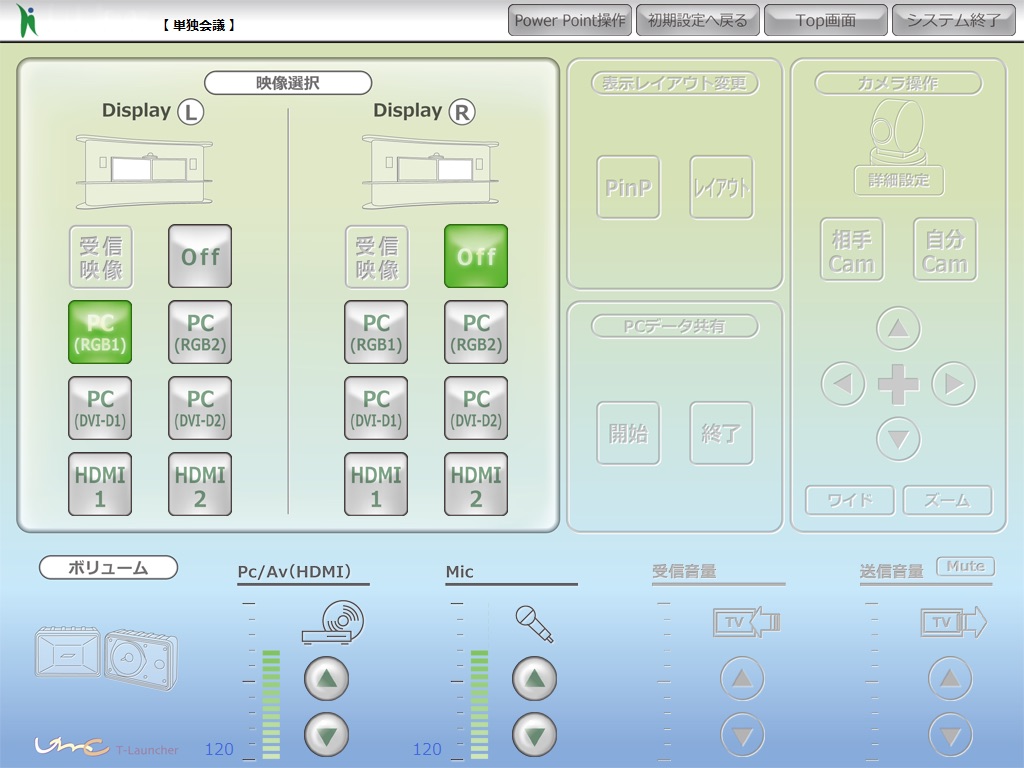This screenshot has width=1024, height=768.
Task: Click 初期設定へ戻る button
Action: pyautogui.click(x=698, y=20)
